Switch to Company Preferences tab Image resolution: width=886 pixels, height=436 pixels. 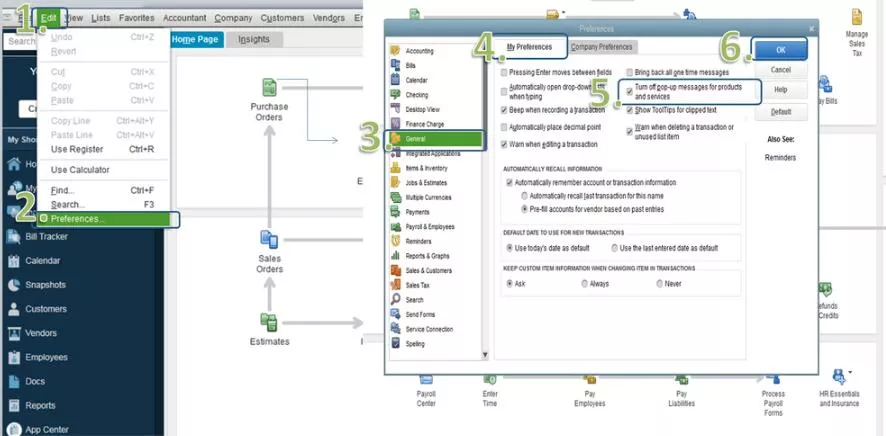pos(601,47)
